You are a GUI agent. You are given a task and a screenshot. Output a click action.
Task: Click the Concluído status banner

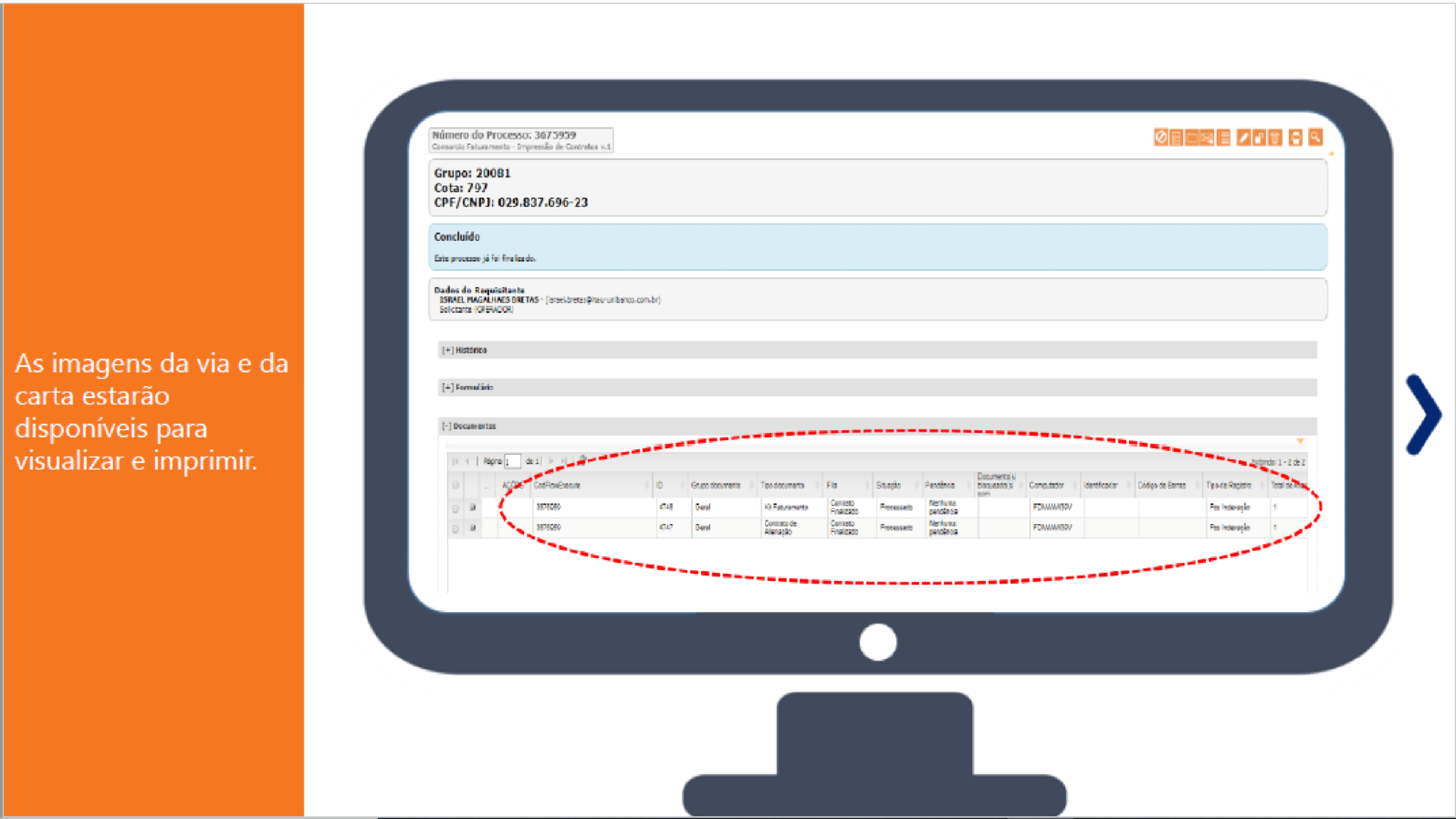tap(877, 247)
